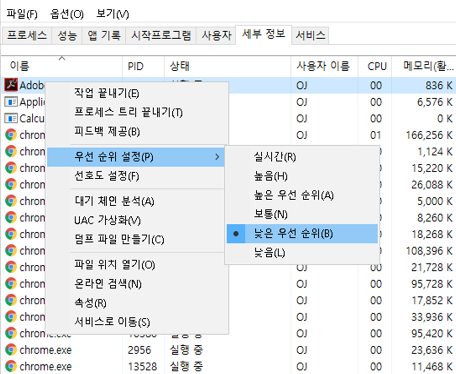
Task: Sort by the PID column header
Action: 143,66
